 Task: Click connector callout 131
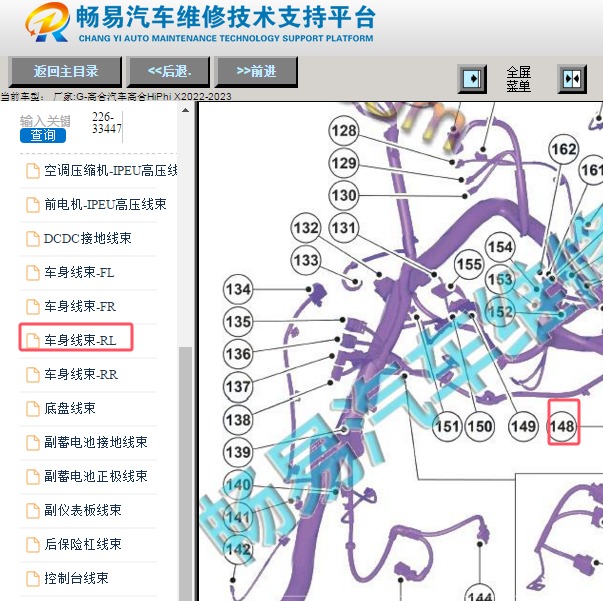(x=344, y=228)
